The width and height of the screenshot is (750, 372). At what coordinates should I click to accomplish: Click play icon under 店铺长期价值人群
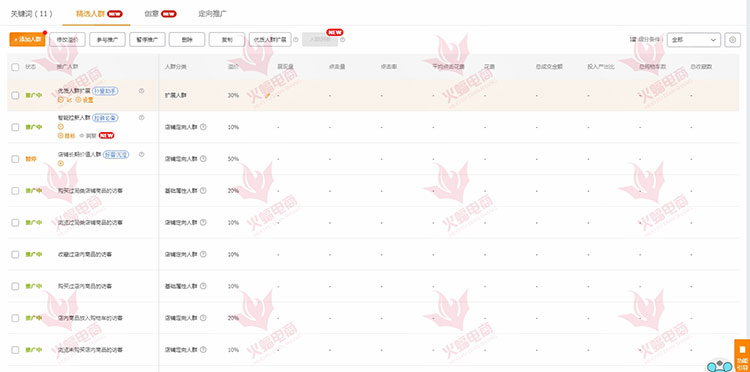pyautogui.click(x=60, y=164)
